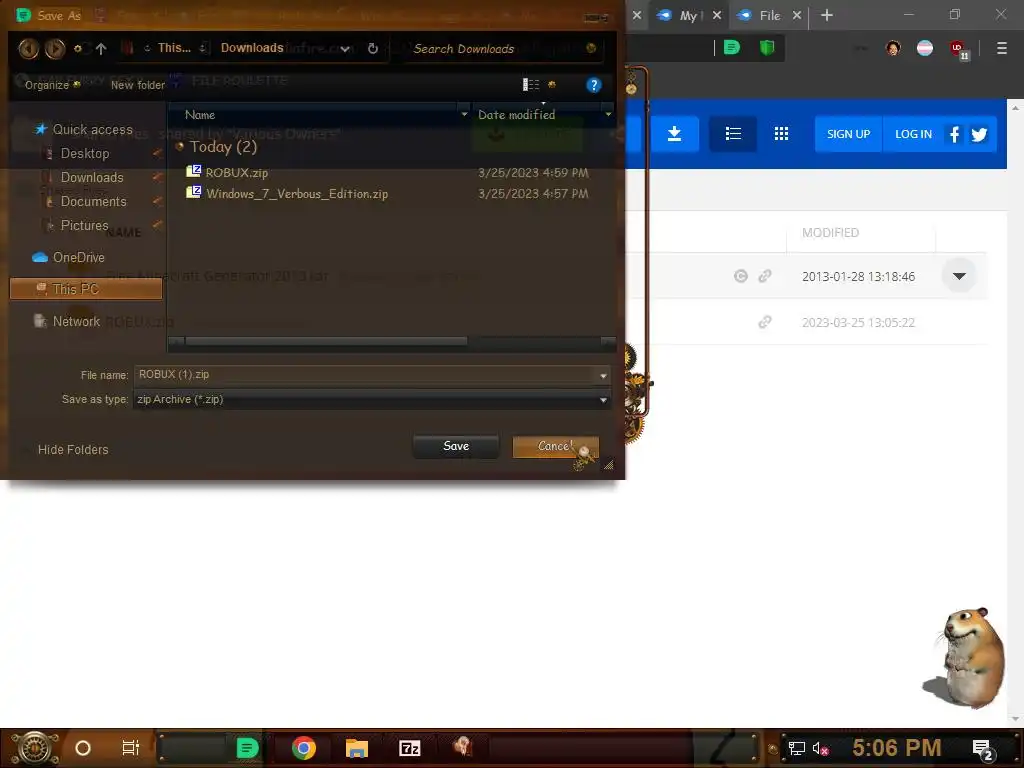Click the SIGN UP button
Viewport: 1024px width, 768px height.
click(848, 134)
